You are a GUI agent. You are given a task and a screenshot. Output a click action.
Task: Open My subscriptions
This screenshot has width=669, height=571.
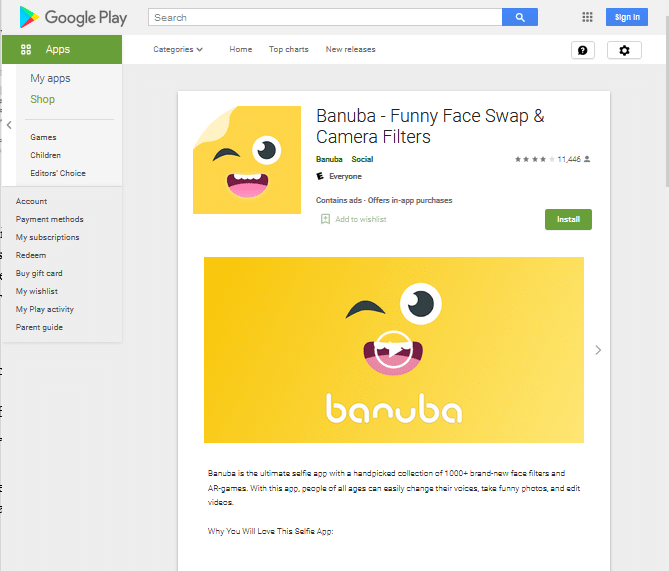[x=47, y=237]
